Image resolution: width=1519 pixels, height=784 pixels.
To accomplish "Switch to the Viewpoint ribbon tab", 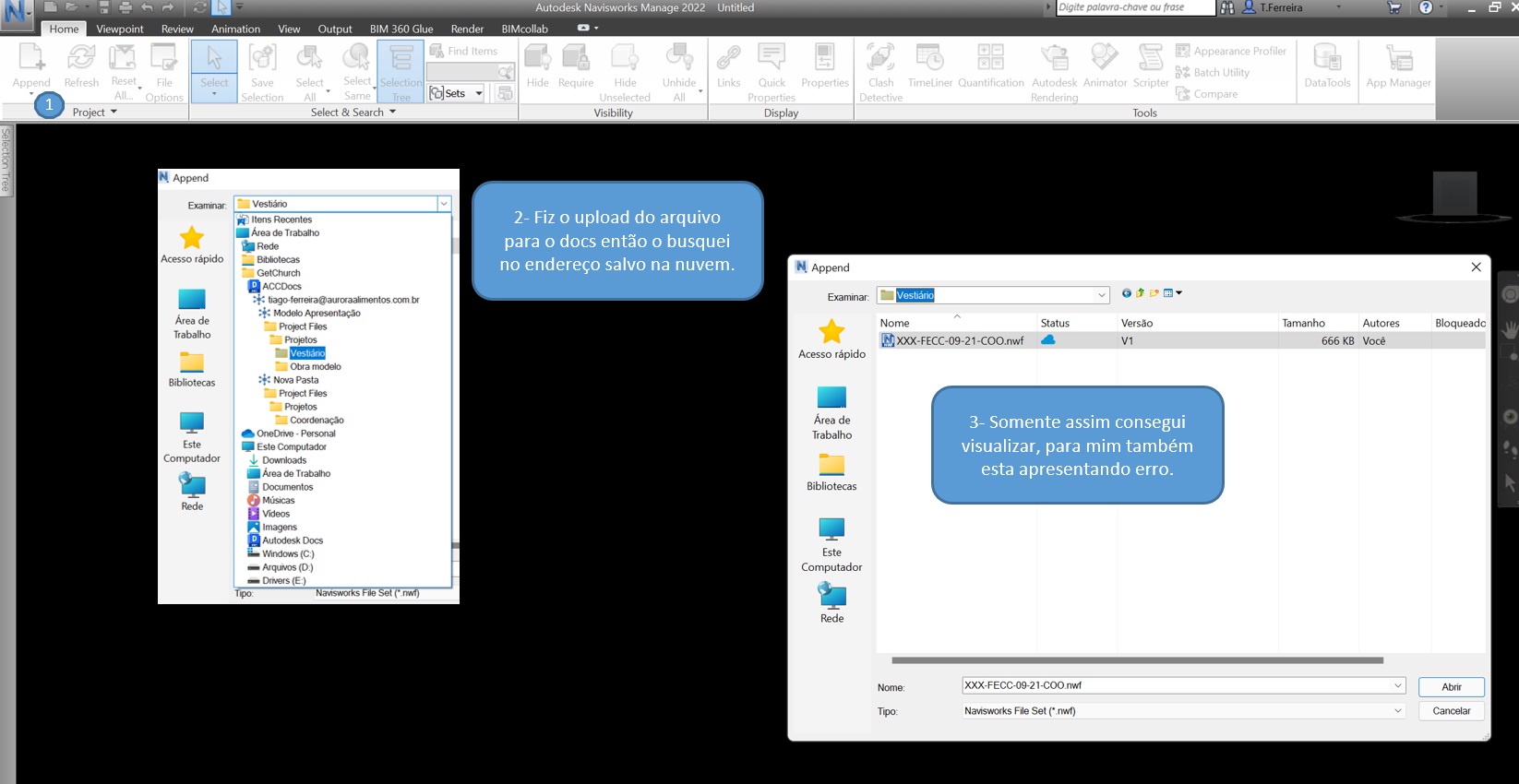I will 120,29.
